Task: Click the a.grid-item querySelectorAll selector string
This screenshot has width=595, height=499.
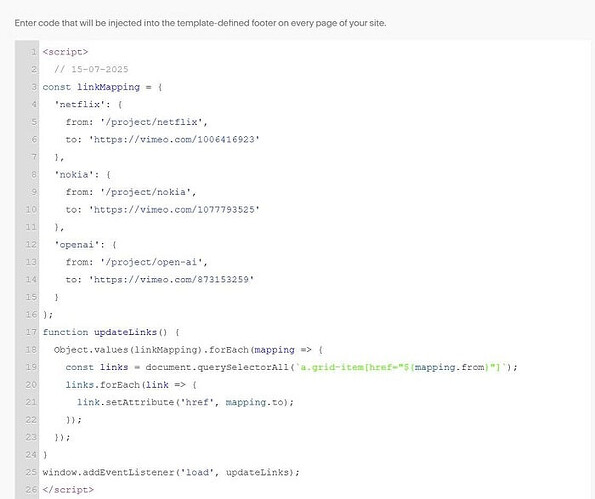Action: pos(401,368)
